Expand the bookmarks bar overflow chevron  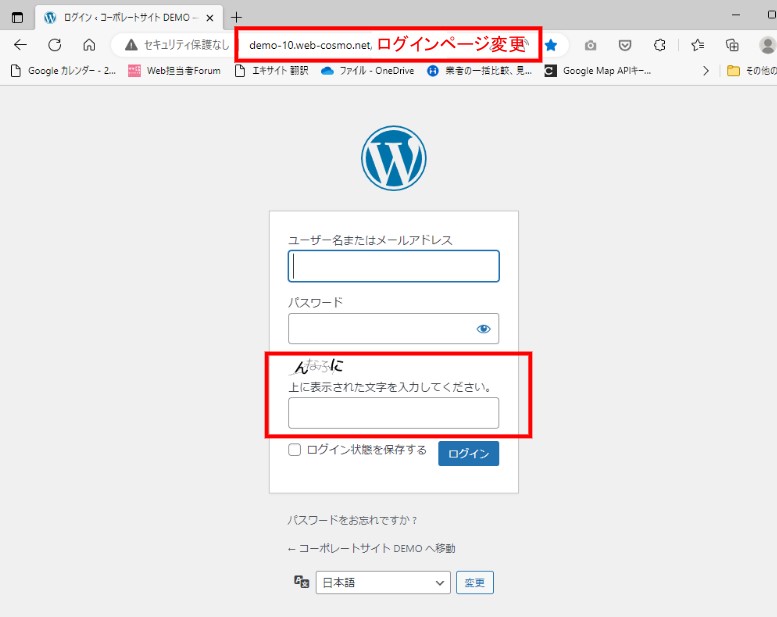tap(706, 71)
